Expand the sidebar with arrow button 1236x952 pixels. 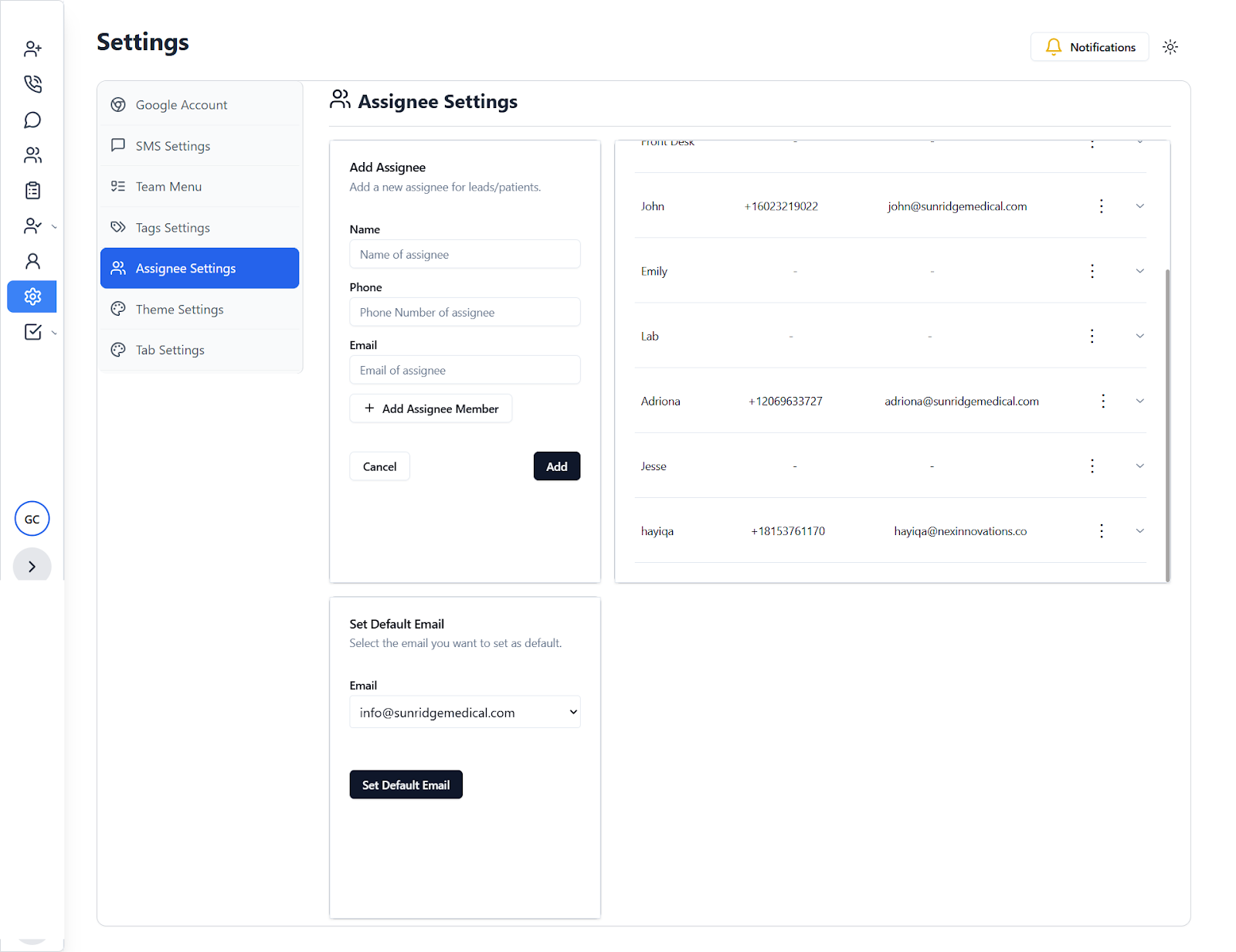click(x=32, y=567)
